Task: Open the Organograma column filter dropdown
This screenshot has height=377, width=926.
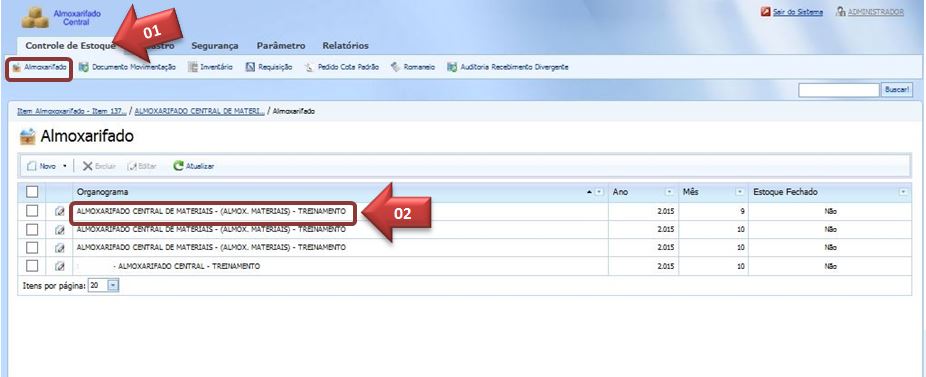Action: [x=599, y=192]
